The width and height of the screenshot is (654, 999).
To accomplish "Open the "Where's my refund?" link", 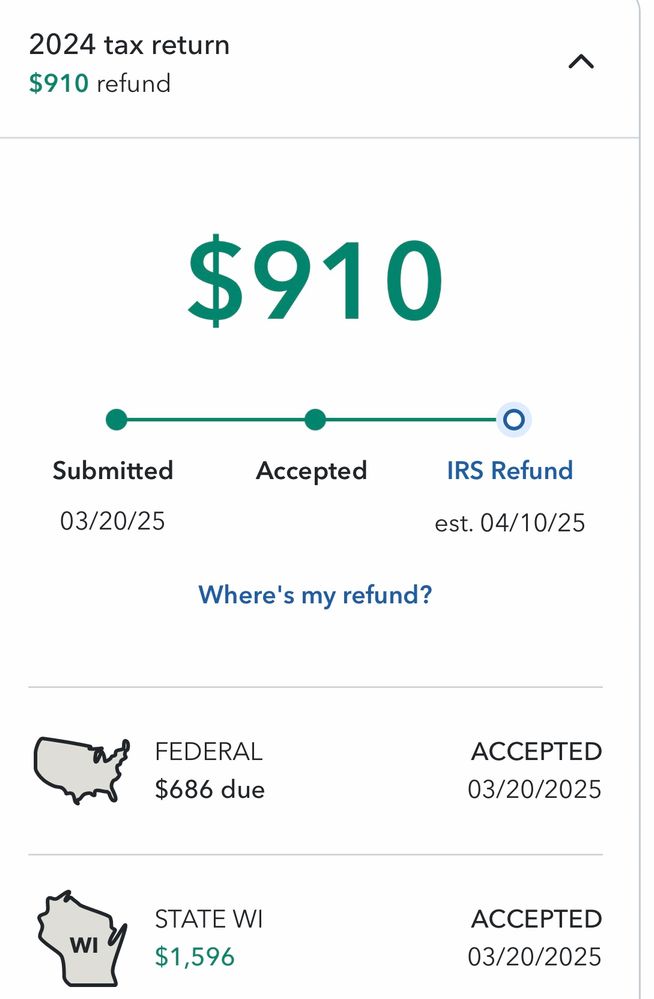I will click(315, 595).
